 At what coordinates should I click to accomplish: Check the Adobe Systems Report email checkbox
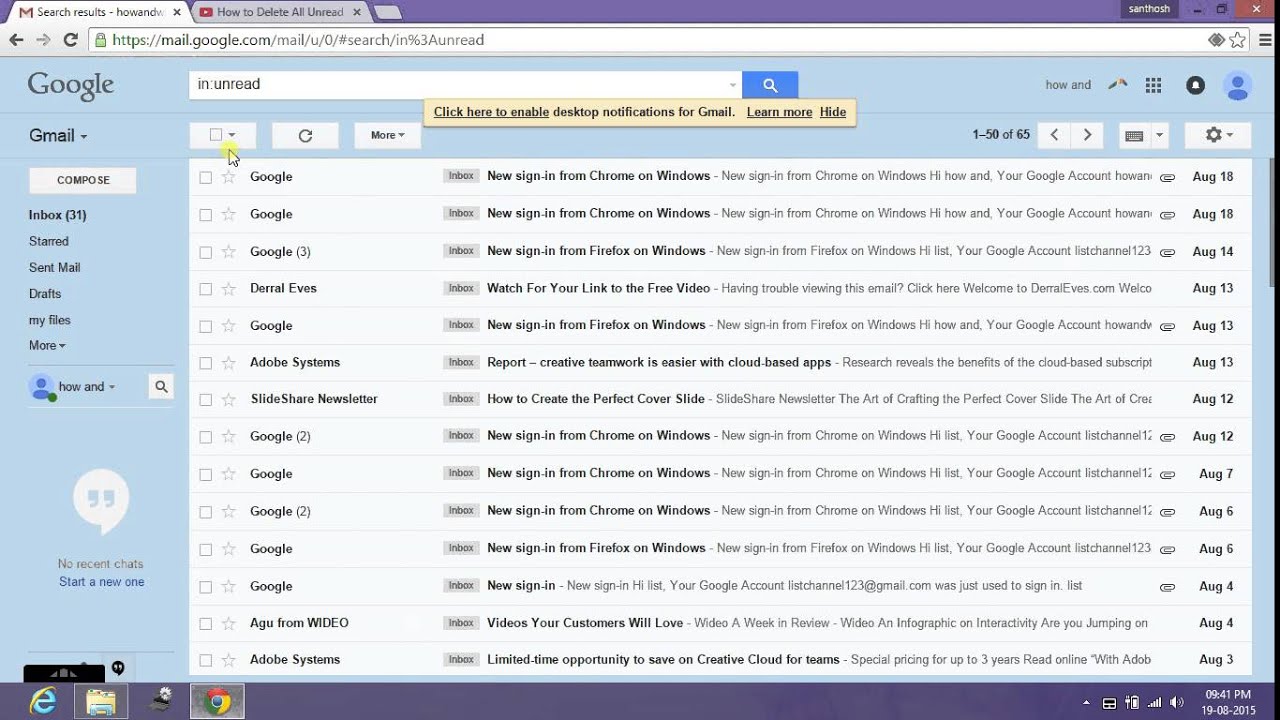pos(205,363)
